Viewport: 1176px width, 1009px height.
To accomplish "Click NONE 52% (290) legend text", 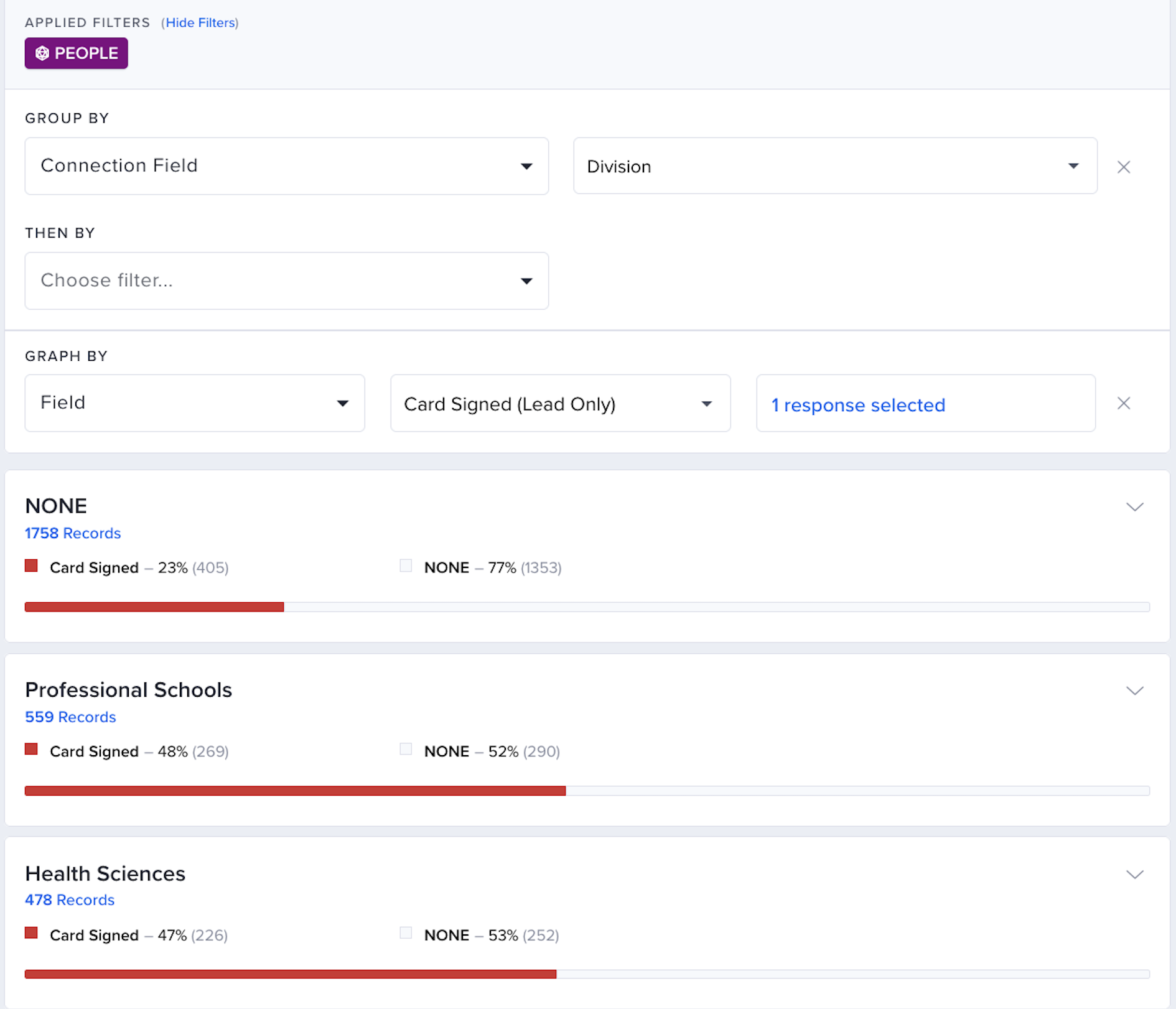I will tap(492, 751).
